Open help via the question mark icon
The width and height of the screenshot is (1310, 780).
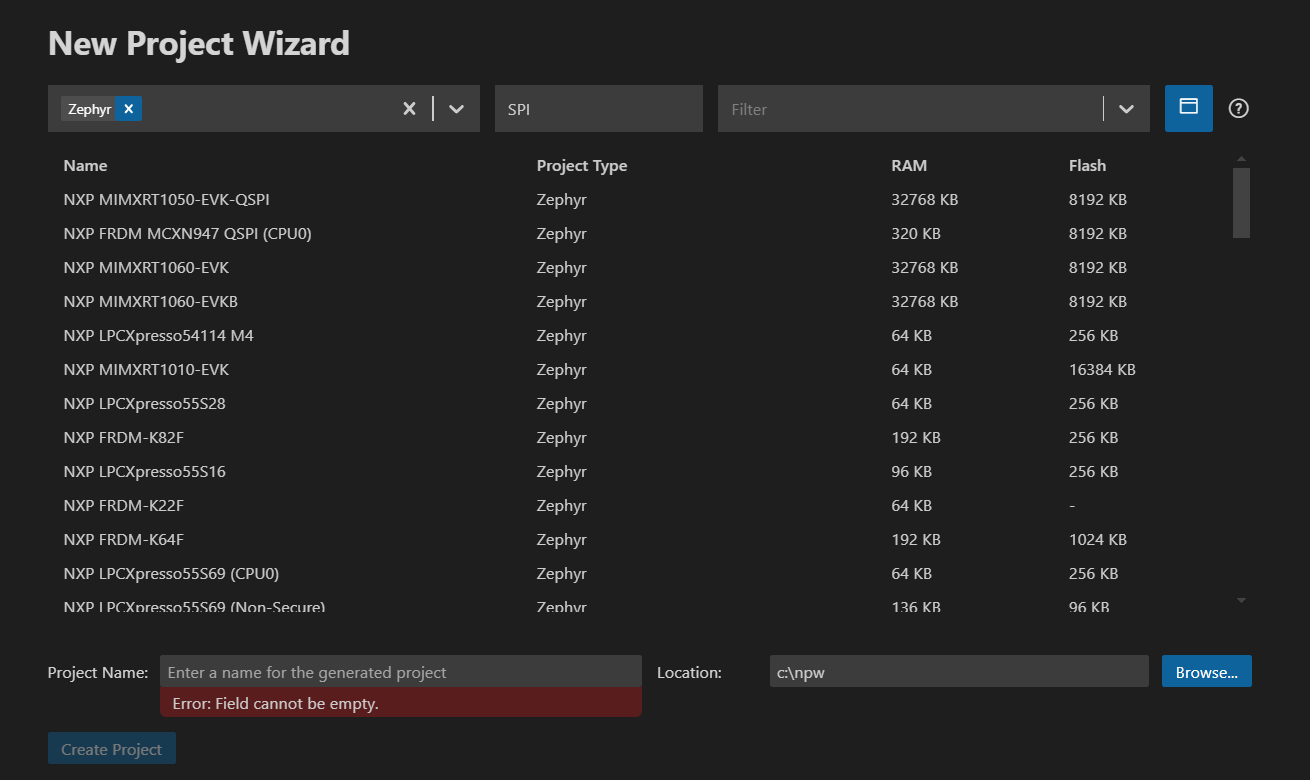click(x=1238, y=108)
